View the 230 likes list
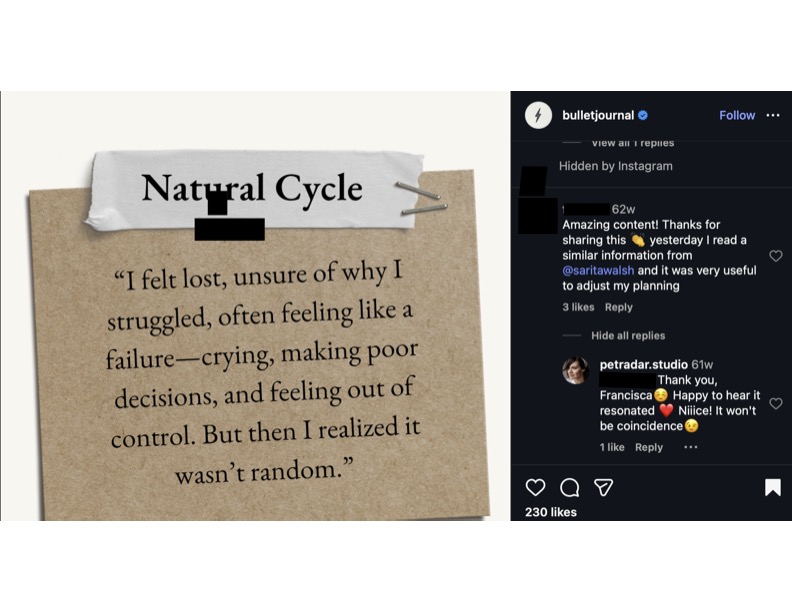This screenshot has height=612, width=792. (551, 512)
